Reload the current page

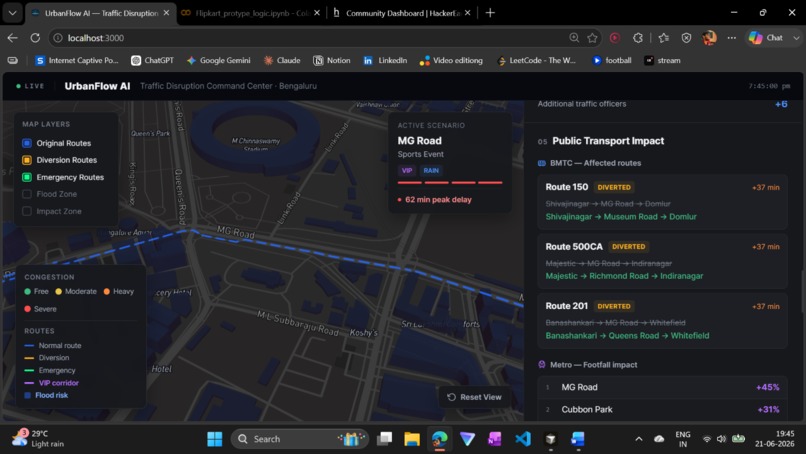pos(35,38)
